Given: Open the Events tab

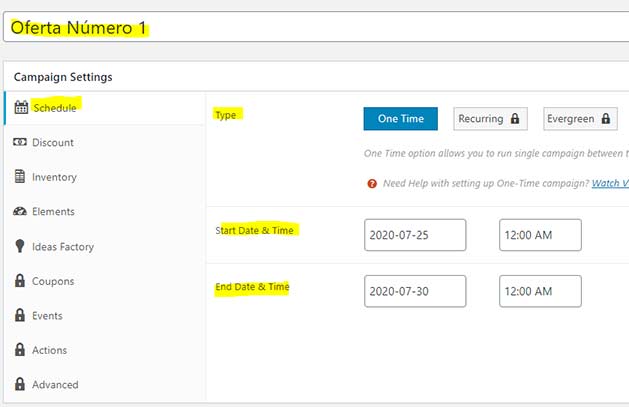Looking at the screenshot, I should 104,315.
